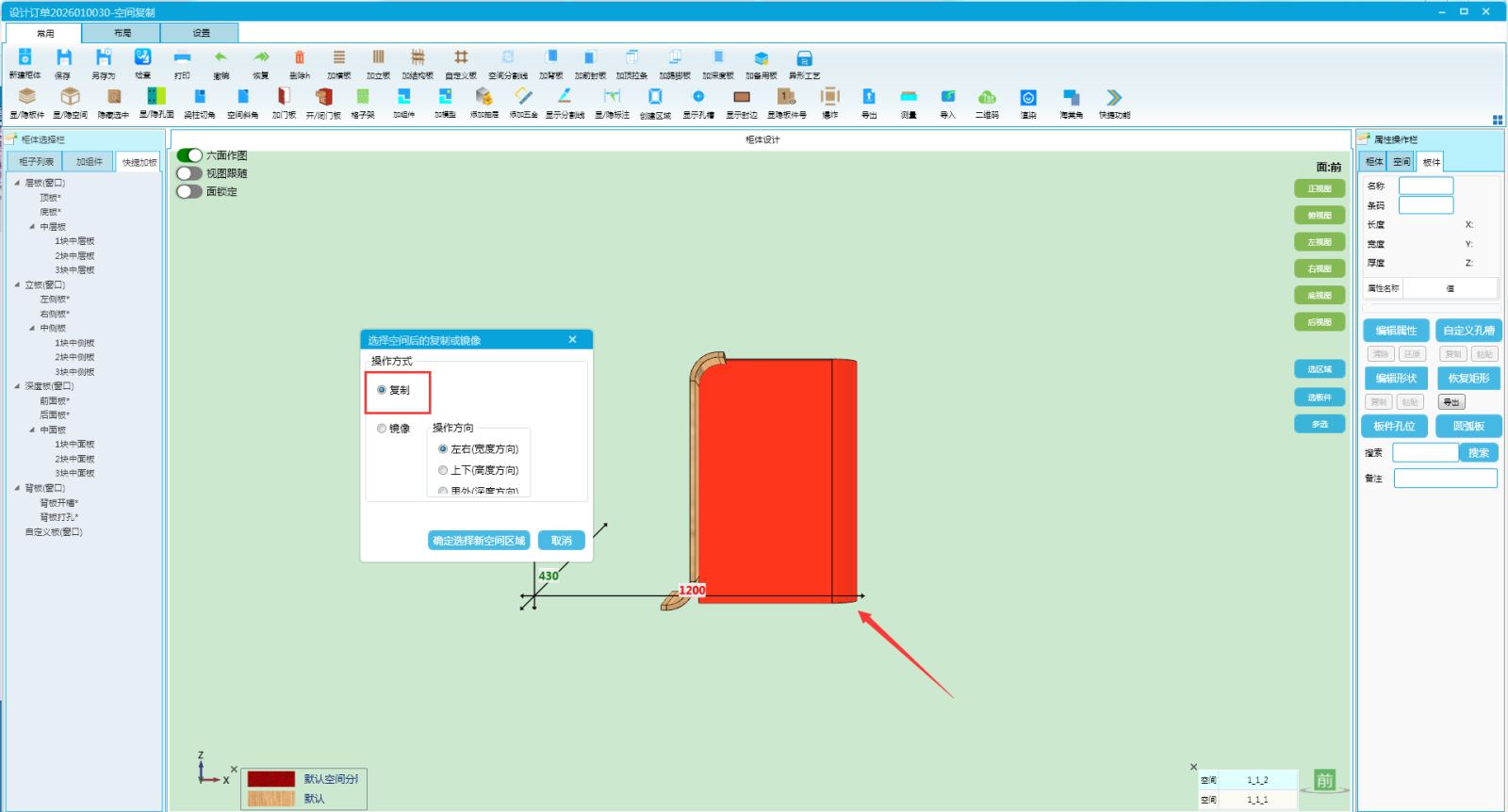Click the 爆炸 explode view icon
The image size is (1508, 812).
[x=829, y=97]
